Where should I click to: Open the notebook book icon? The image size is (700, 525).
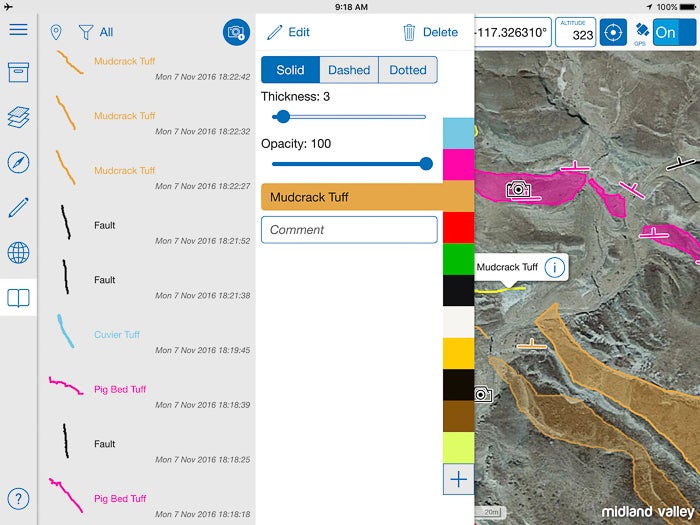click(18, 297)
